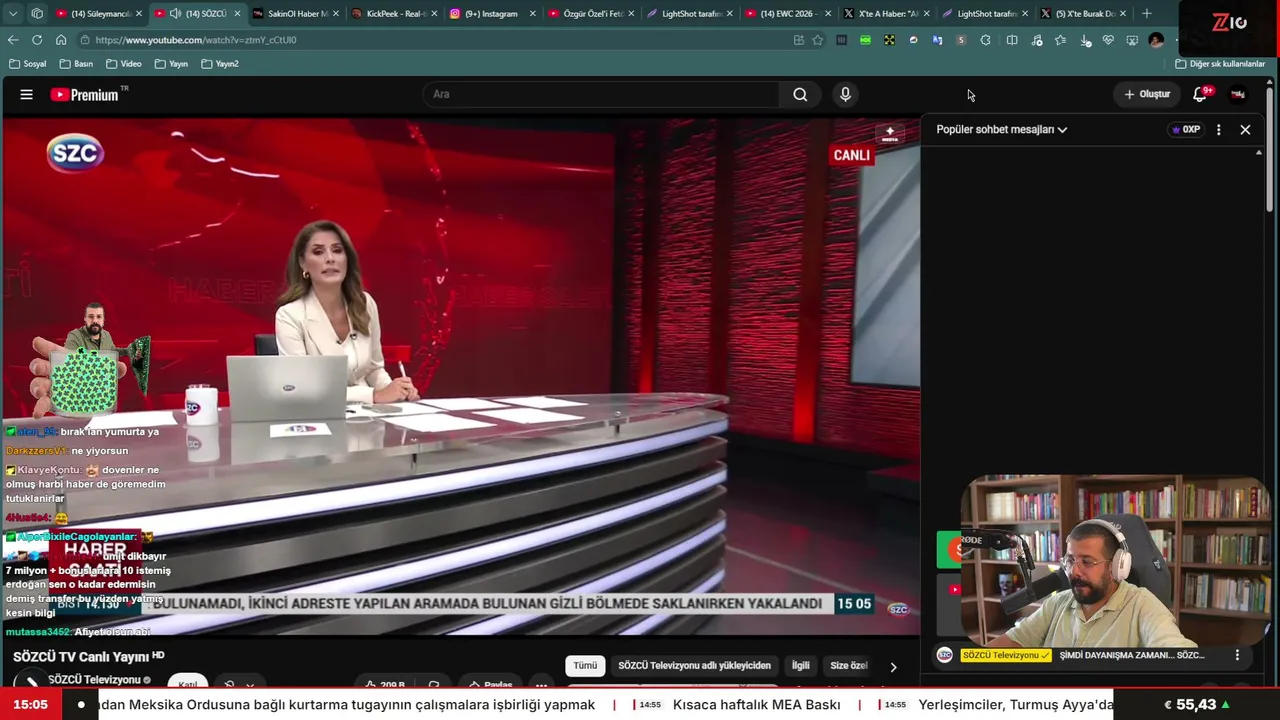This screenshot has width=1280, height=720.
Task: Open the browser health heart icon
Action: (1108, 40)
